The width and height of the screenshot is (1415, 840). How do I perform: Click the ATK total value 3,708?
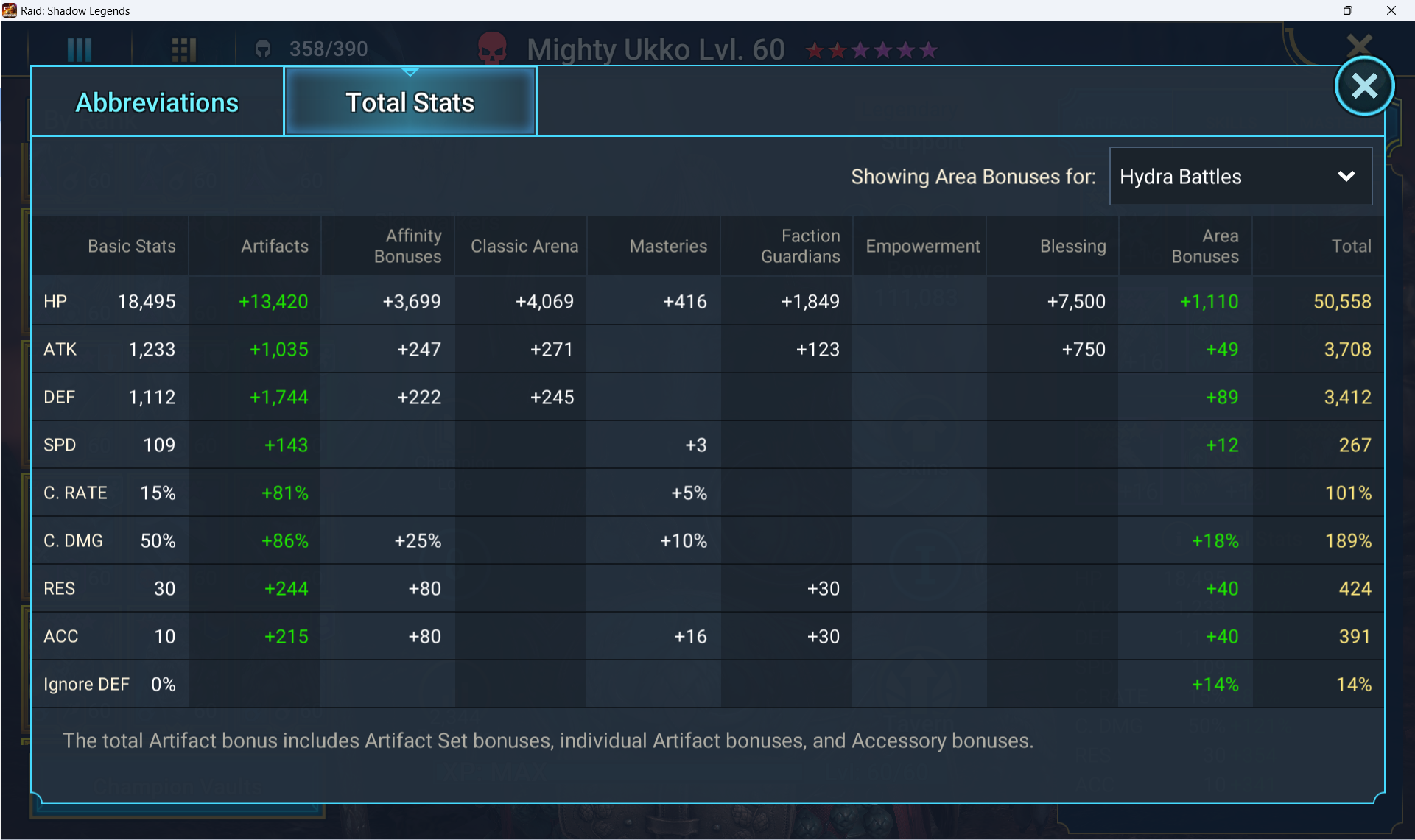(x=1347, y=349)
